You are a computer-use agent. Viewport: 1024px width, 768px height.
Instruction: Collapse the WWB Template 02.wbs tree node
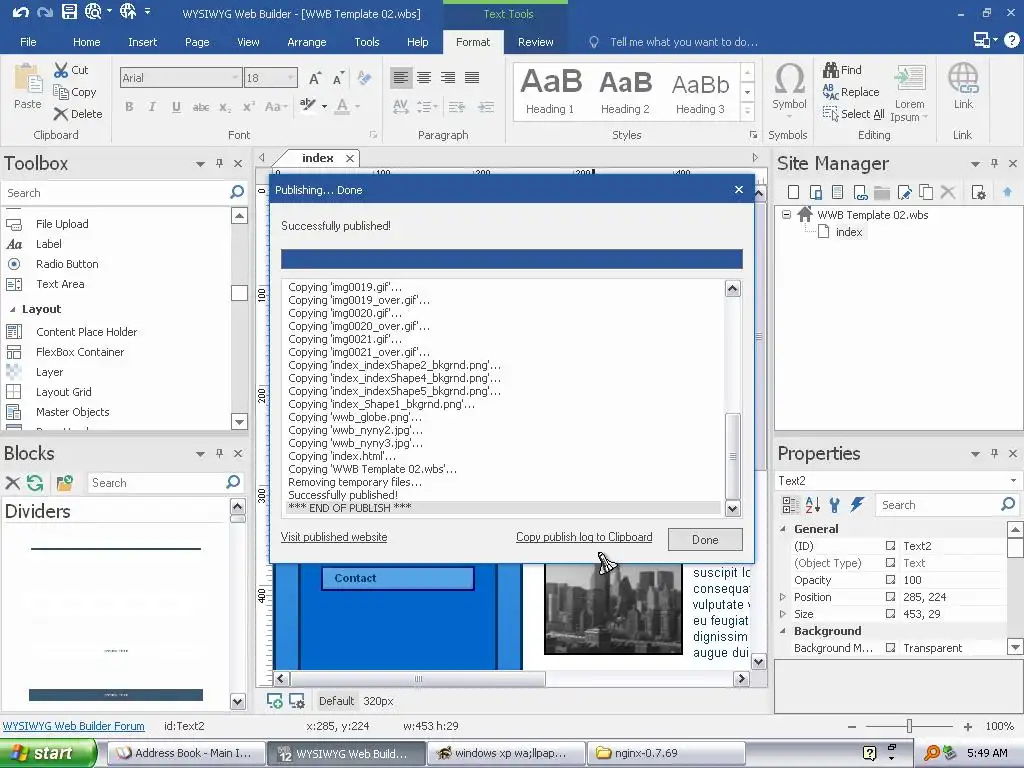(x=786, y=214)
